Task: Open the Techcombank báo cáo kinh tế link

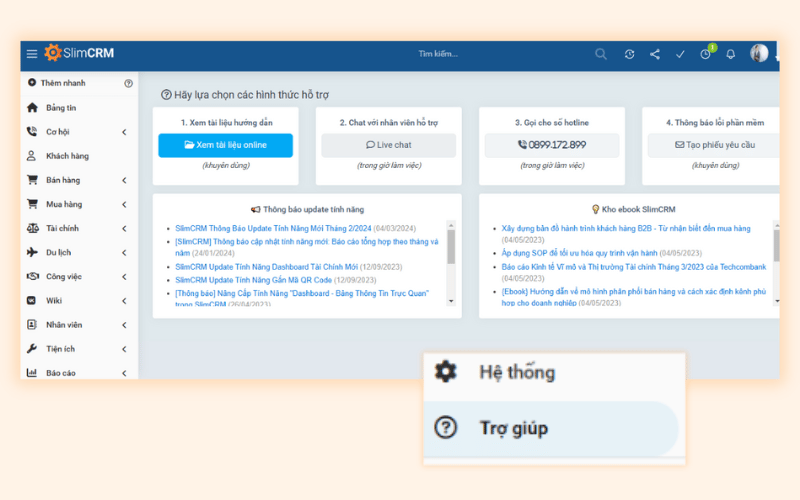Action: point(634,267)
